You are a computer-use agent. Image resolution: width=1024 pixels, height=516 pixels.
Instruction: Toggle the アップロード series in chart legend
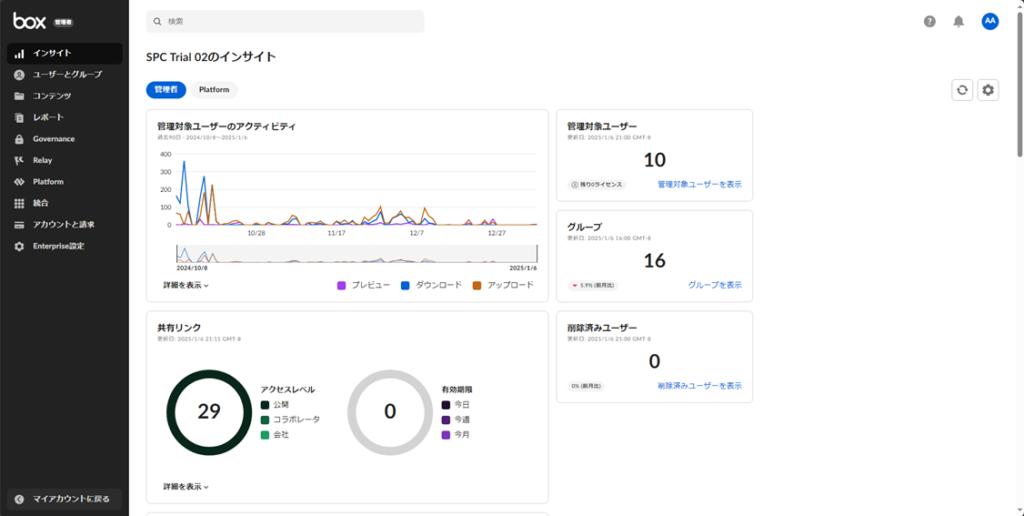pos(502,285)
